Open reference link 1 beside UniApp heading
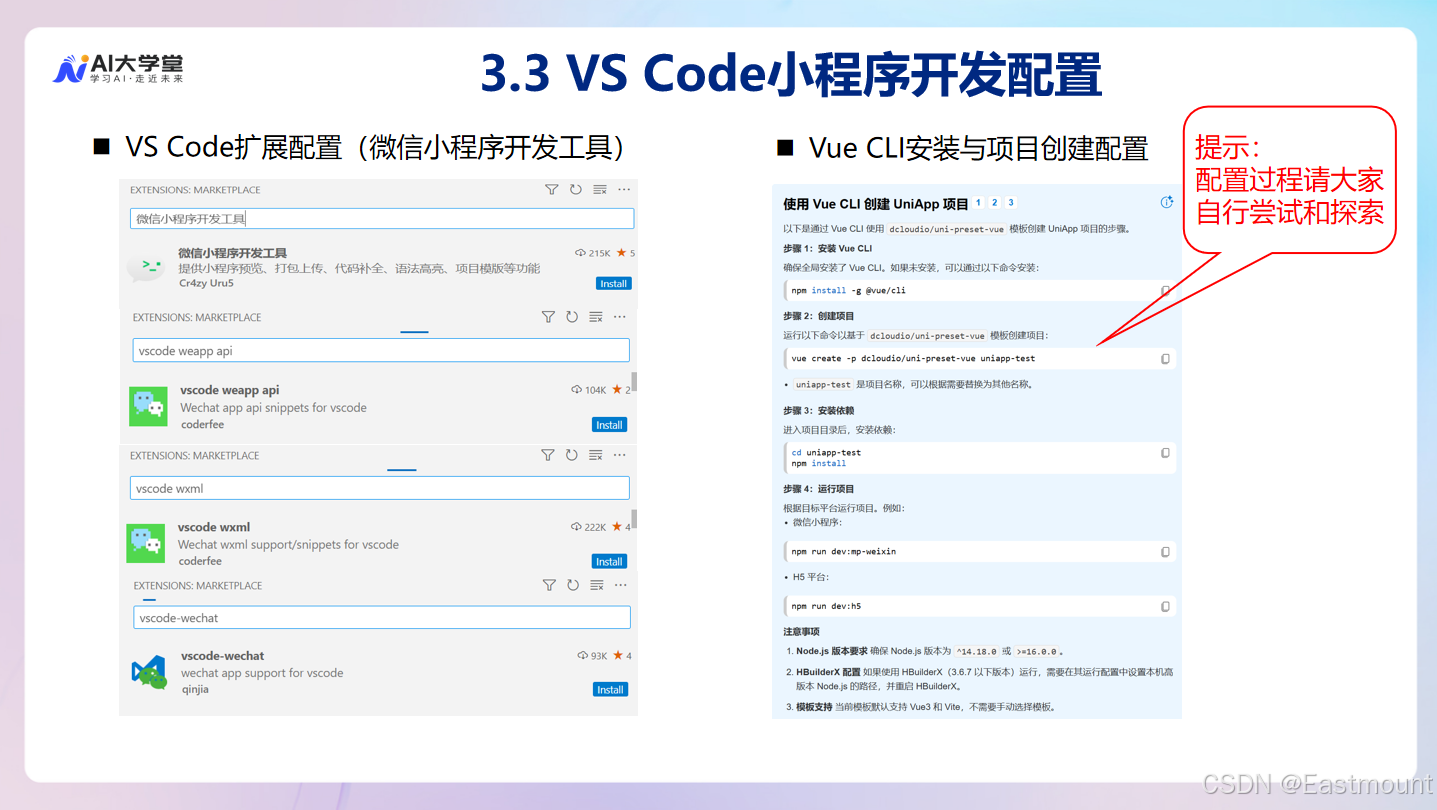Image resolution: width=1437 pixels, height=810 pixels. click(x=978, y=203)
